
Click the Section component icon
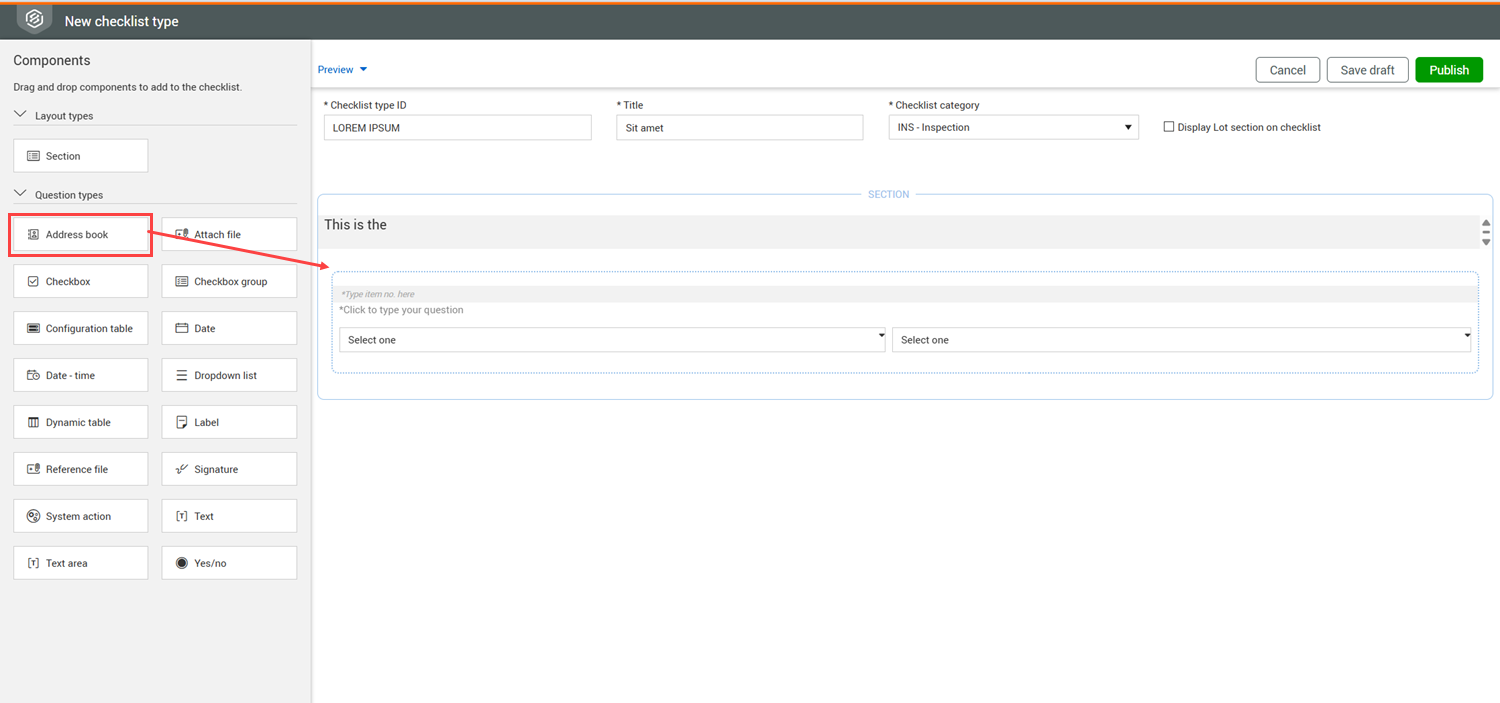pos(33,156)
